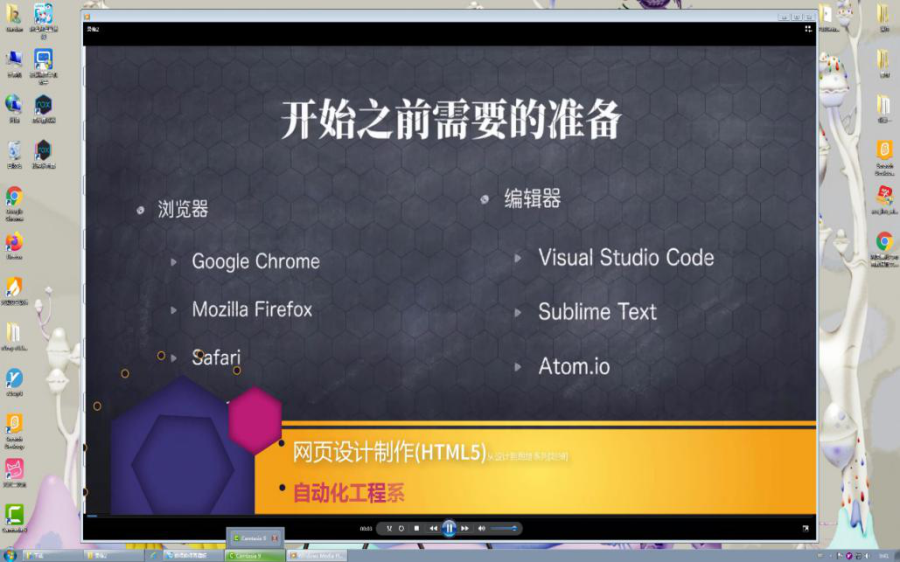
Task: Open Chrome shortcut on right side desktop
Action: coord(884,243)
